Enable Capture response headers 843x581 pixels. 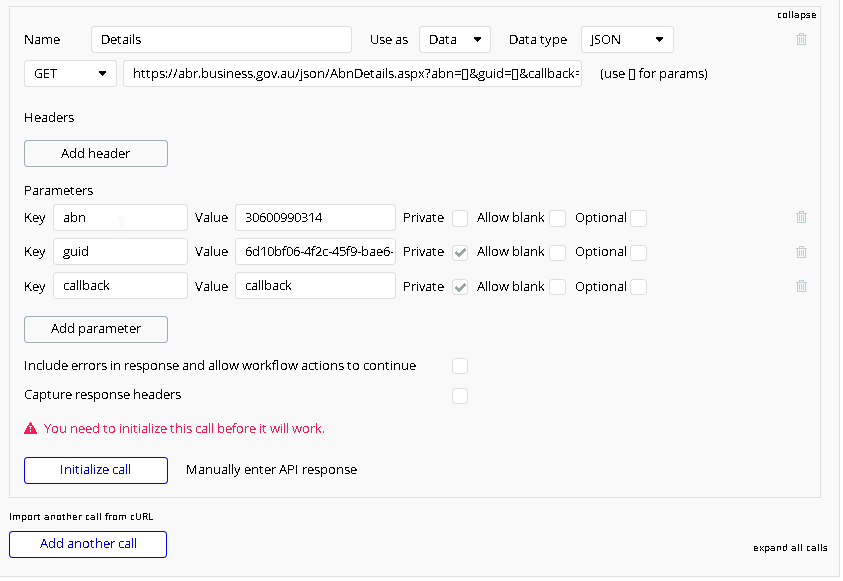(460, 396)
